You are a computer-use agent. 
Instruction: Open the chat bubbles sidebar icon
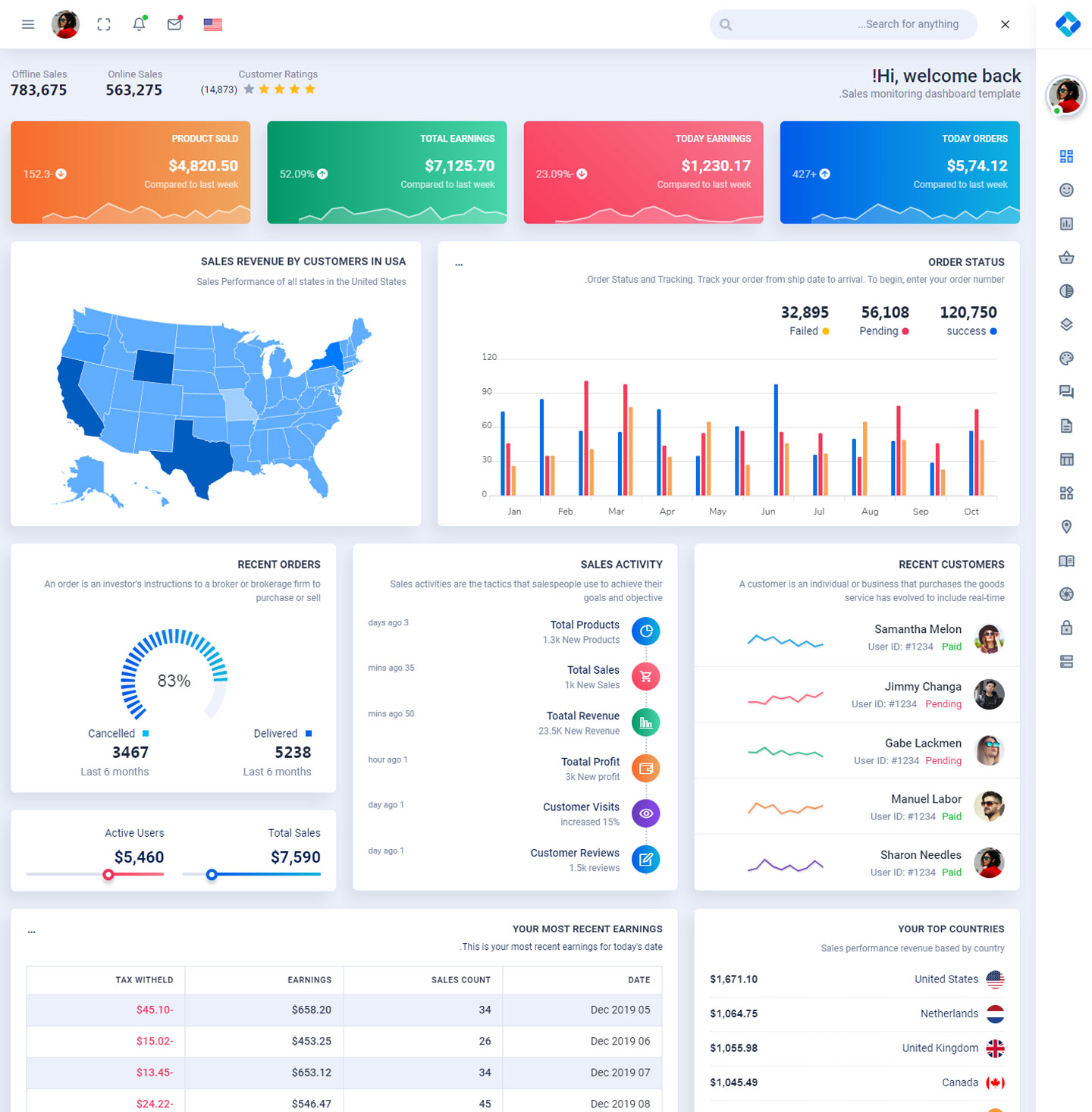point(1066,392)
